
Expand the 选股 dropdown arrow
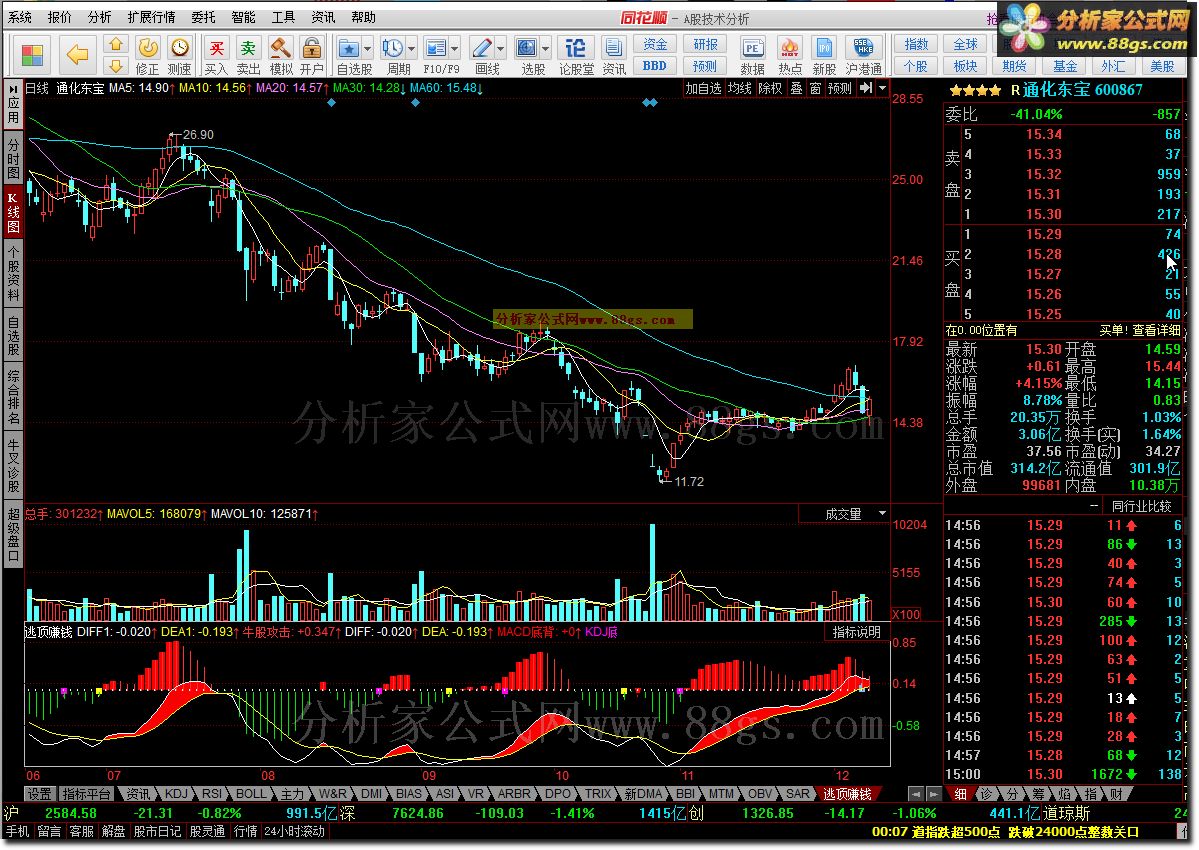pyautogui.click(x=545, y=49)
